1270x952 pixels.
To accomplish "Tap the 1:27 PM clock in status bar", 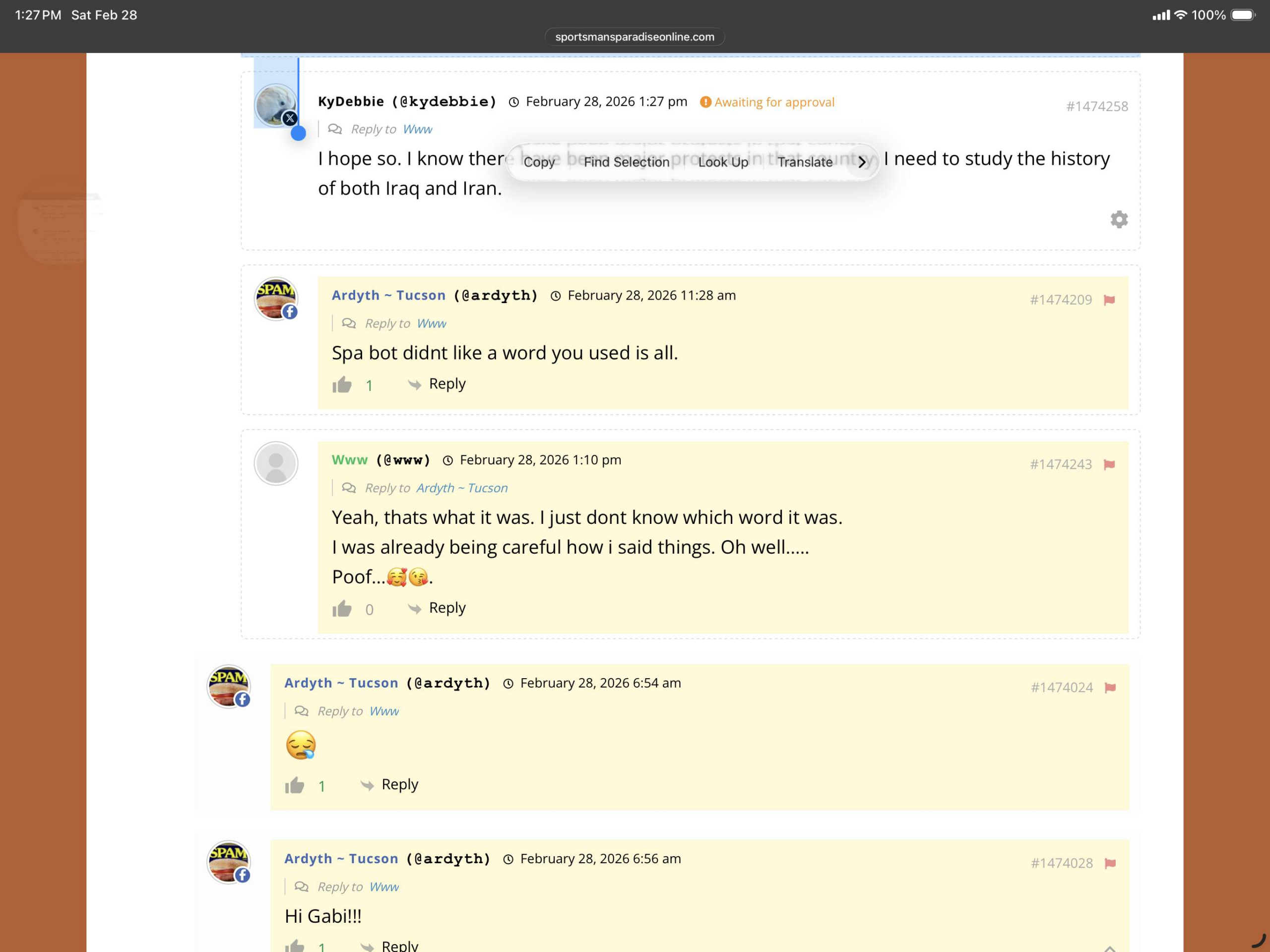I will tap(38, 15).
